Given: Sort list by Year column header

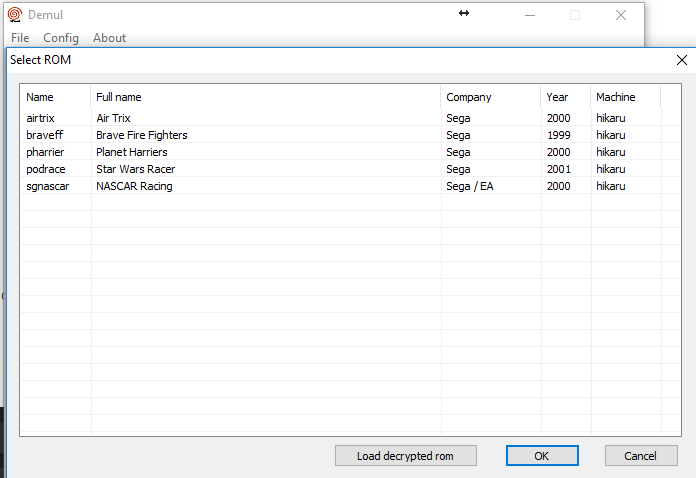Looking at the screenshot, I should point(566,97).
